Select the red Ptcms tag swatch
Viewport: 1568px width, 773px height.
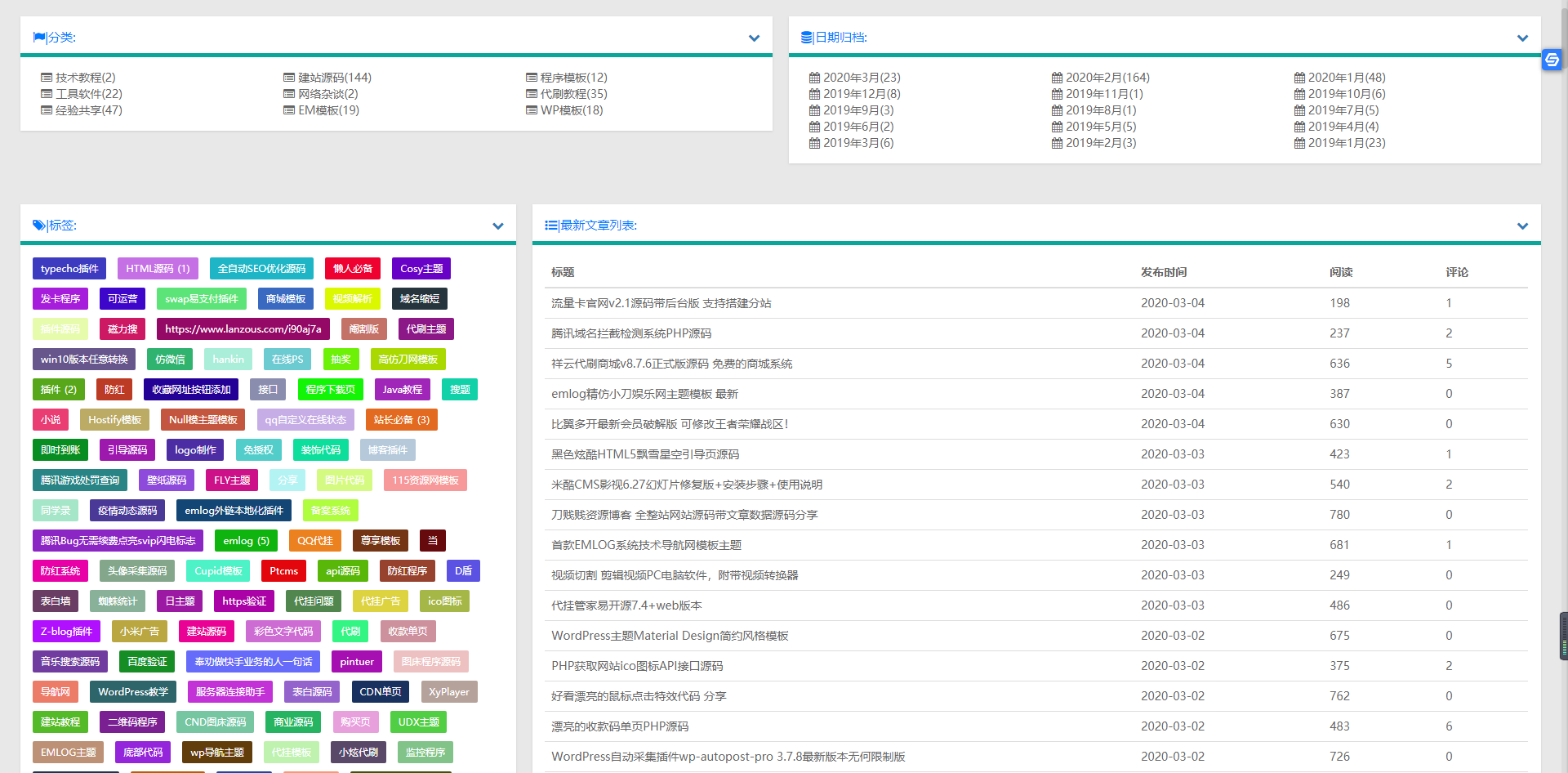click(x=283, y=571)
